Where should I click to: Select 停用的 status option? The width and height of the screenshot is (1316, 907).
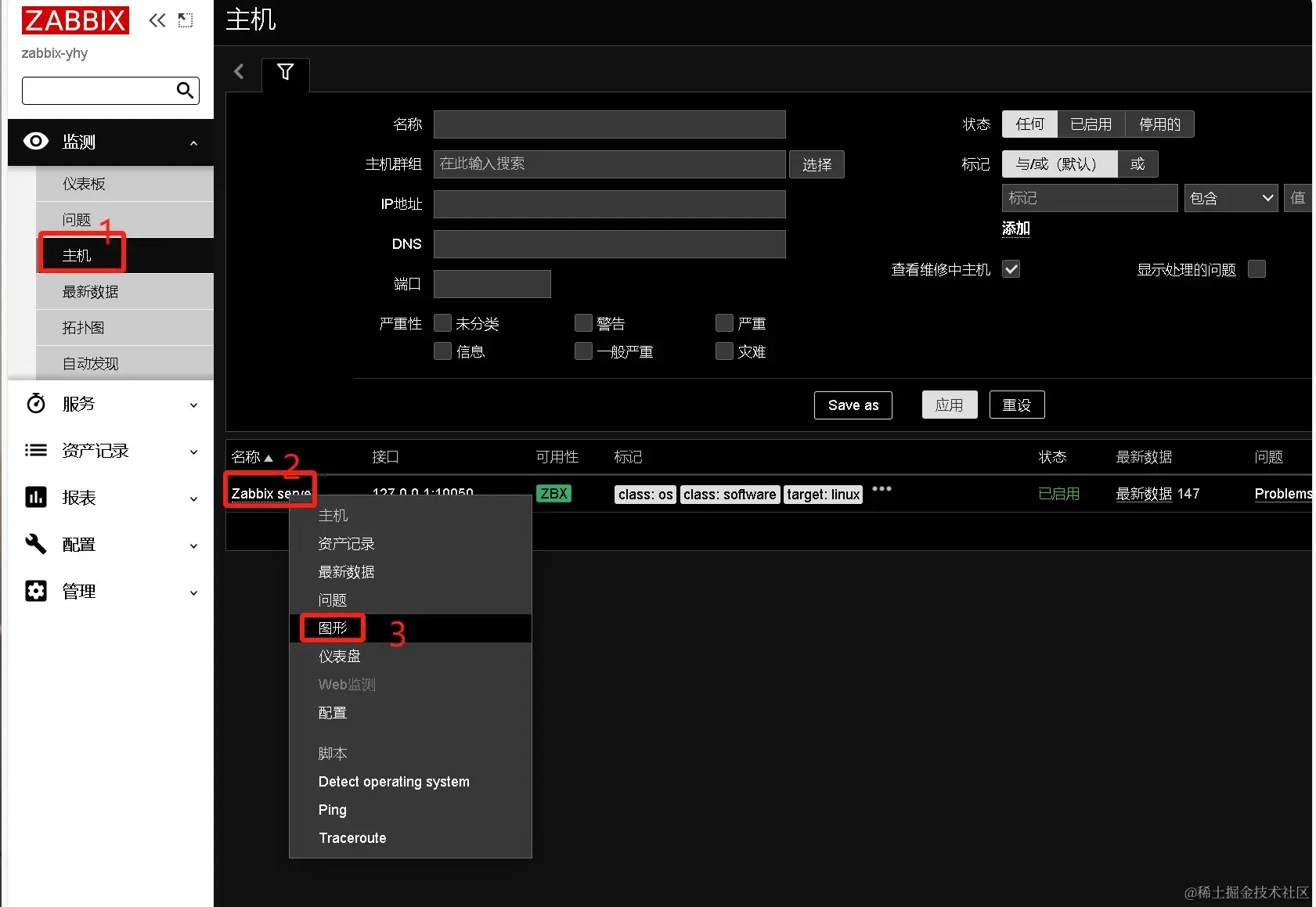pyautogui.click(x=1159, y=124)
